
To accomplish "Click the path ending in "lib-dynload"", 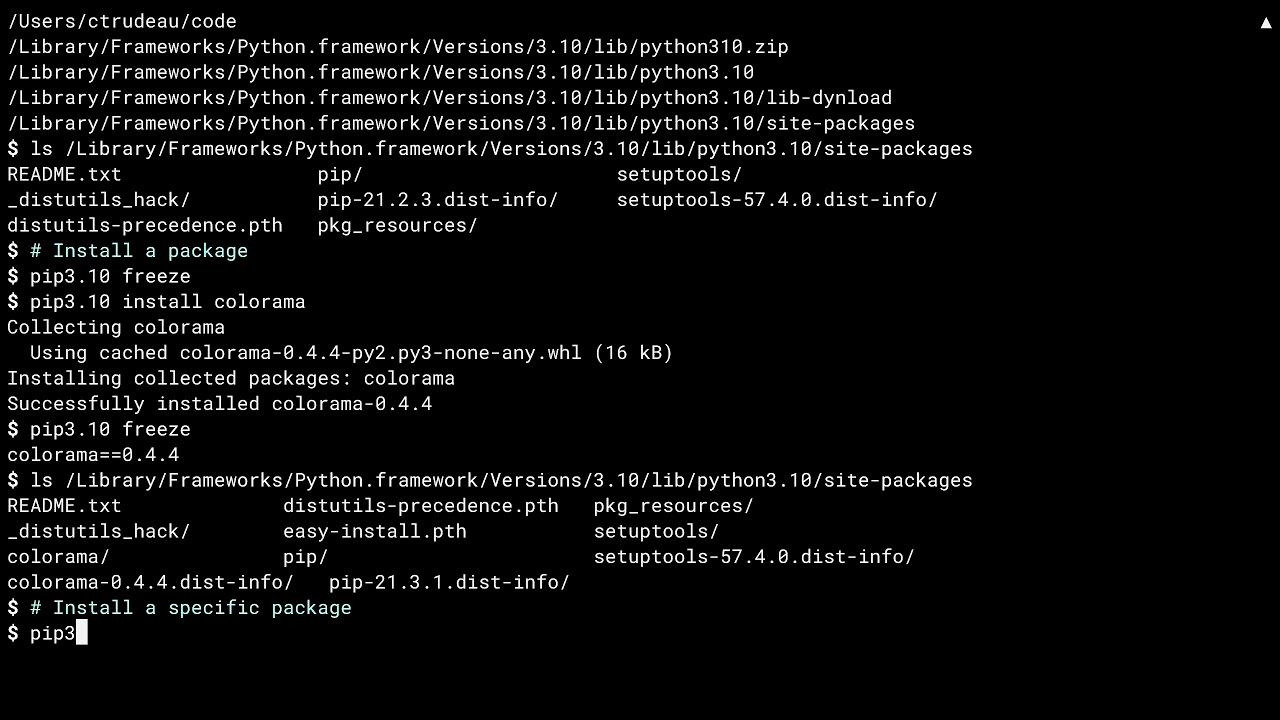I will click(x=450, y=98).
